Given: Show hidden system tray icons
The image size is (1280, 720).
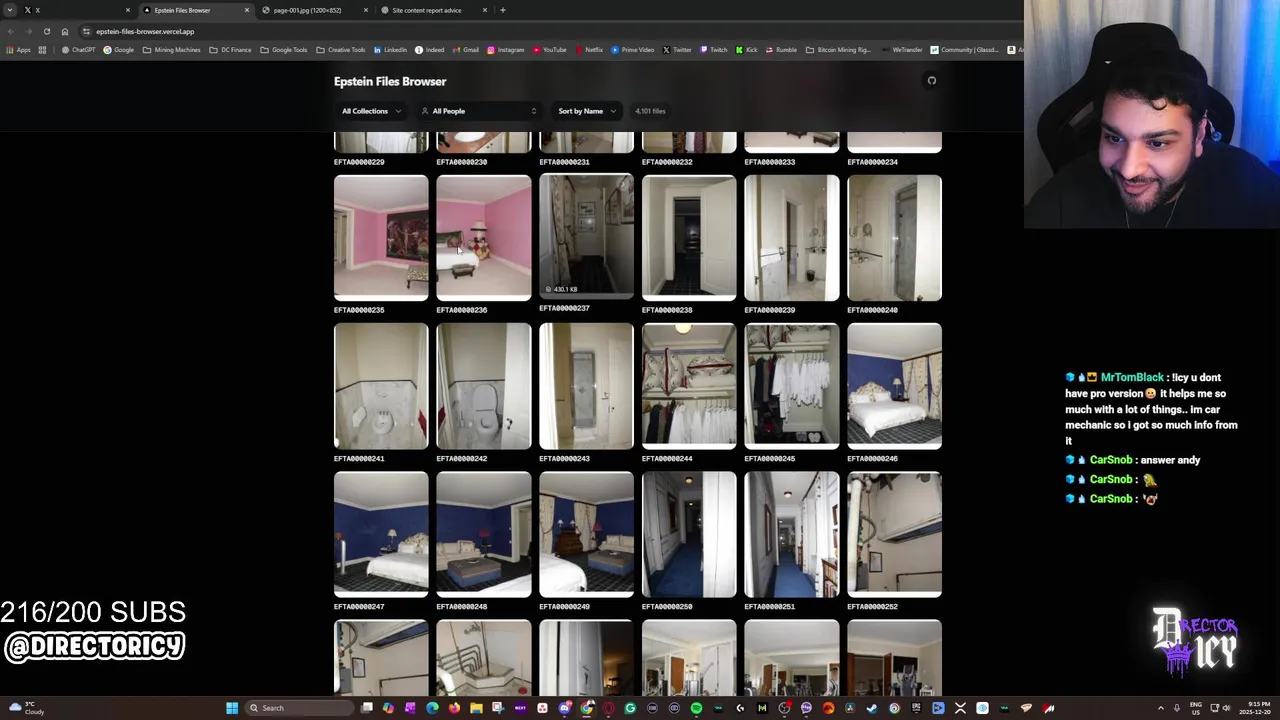Looking at the screenshot, I should coord(1161,708).
